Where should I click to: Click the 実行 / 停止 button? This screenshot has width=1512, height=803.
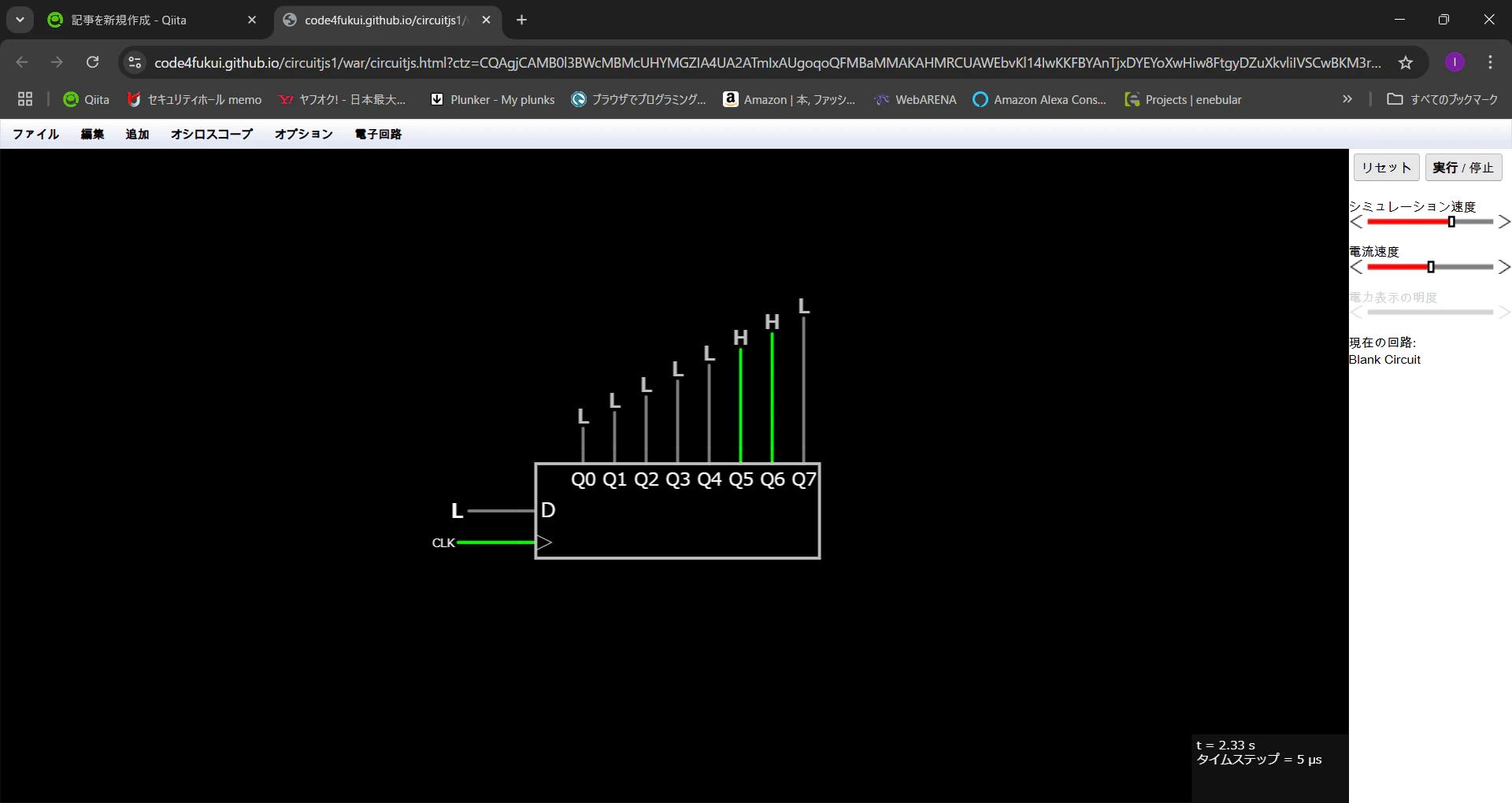pos(1463,168)
